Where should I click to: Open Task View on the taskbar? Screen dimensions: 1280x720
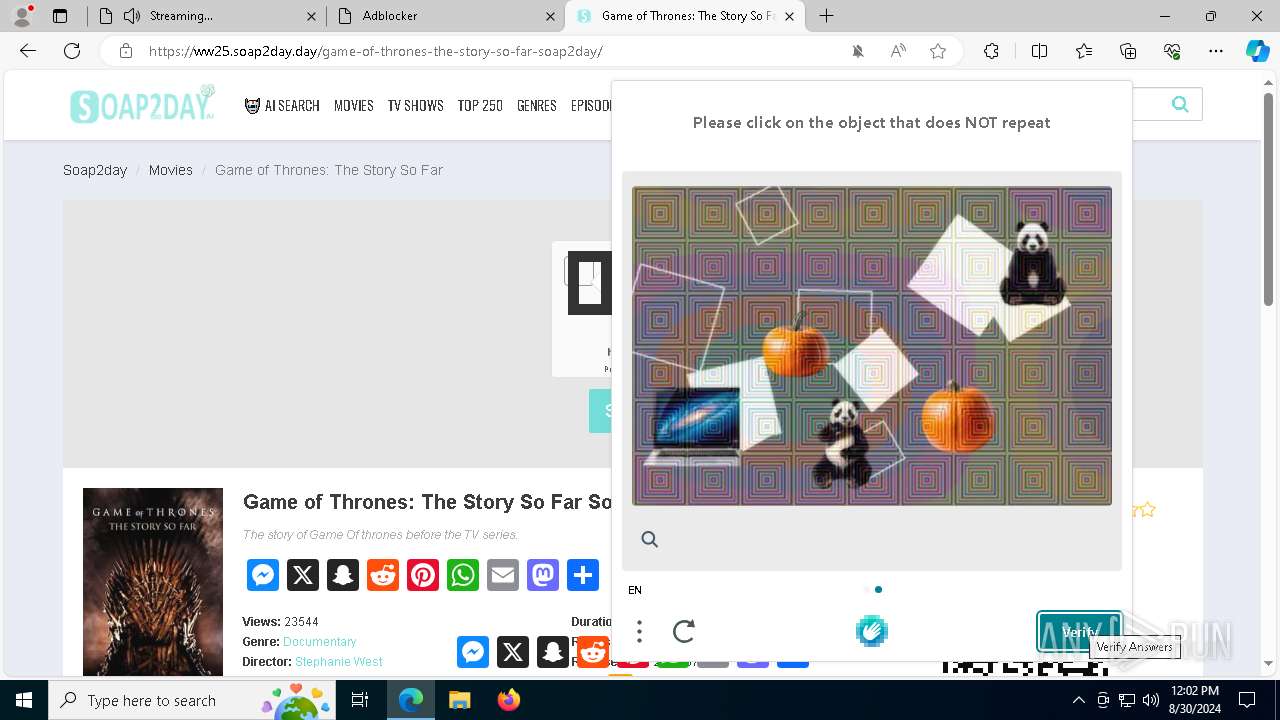pos(361,700)
